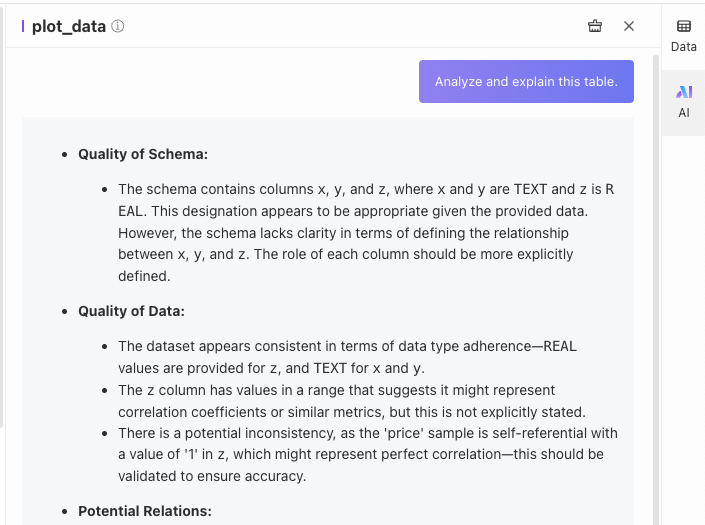Click the bullet about the 'price' sample inconsistency

point(367,455)
